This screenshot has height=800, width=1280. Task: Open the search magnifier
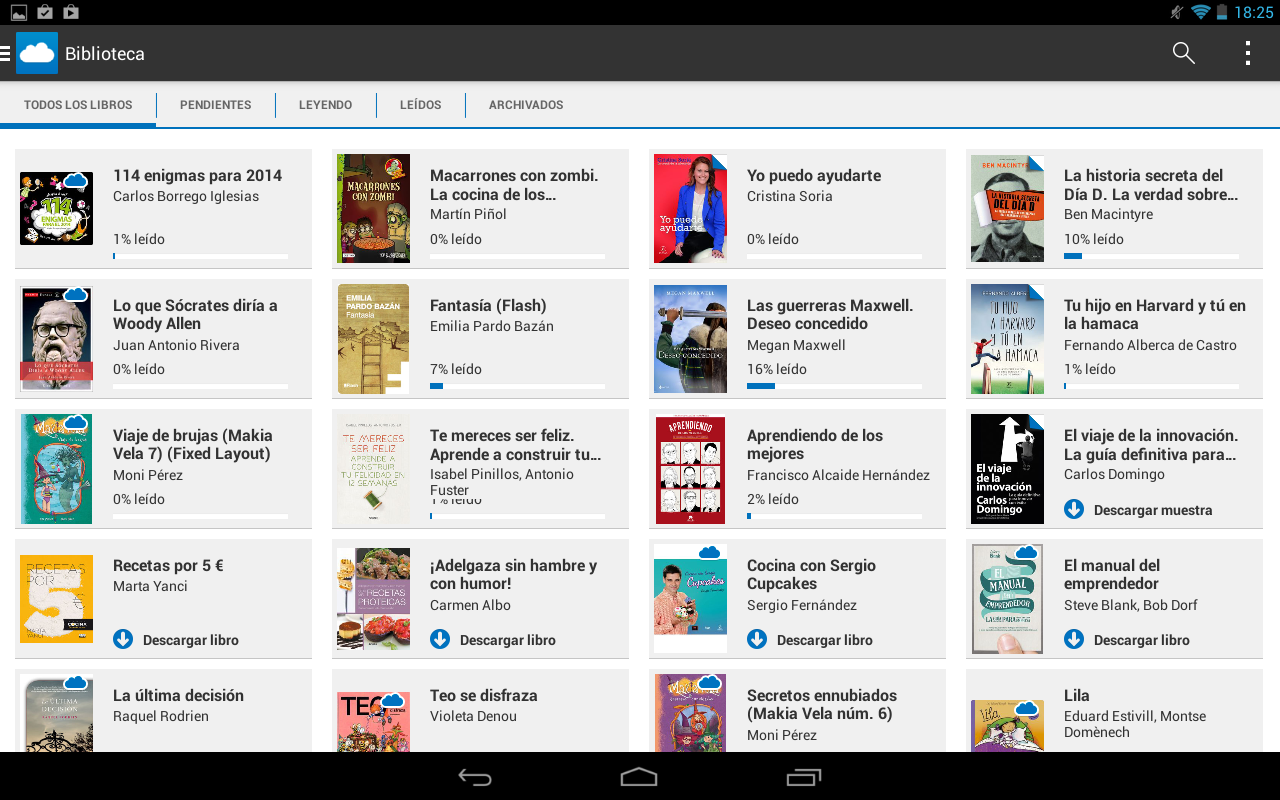(1184, 53)
